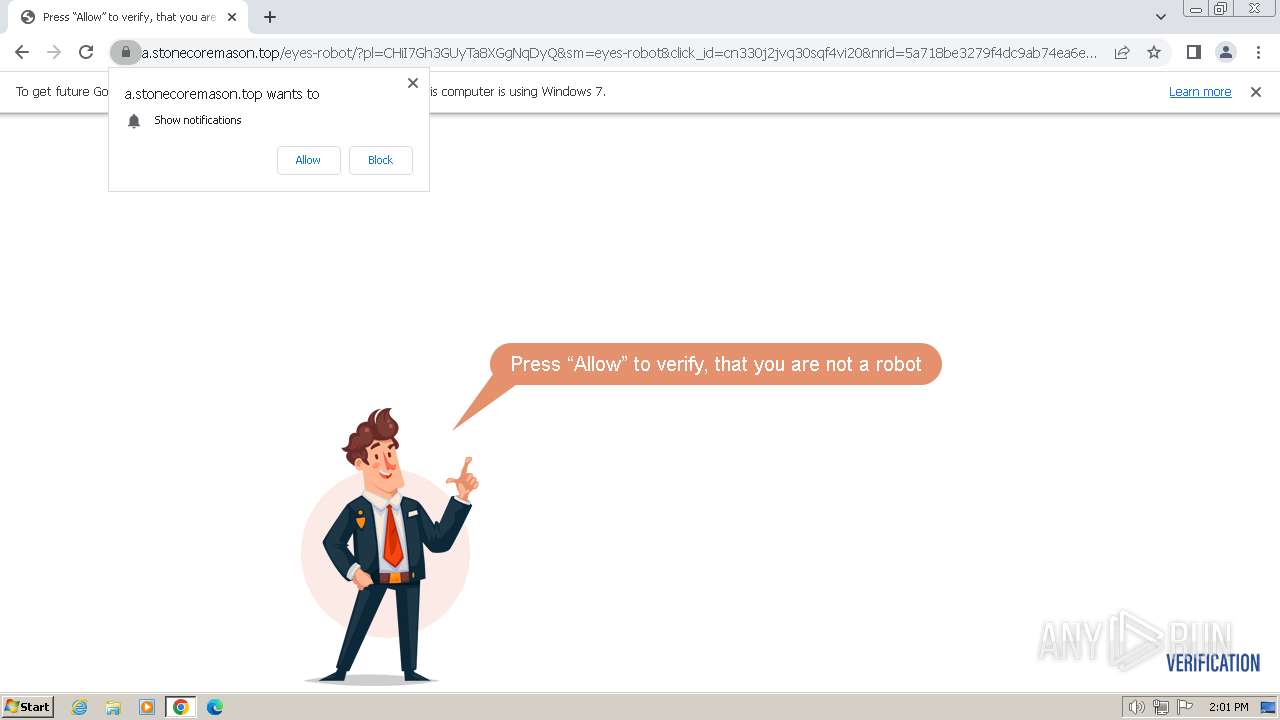This screenshot has height=720, width=1280.
Task: Block notifications from a.stonecoremason.top
Action: 380,160
